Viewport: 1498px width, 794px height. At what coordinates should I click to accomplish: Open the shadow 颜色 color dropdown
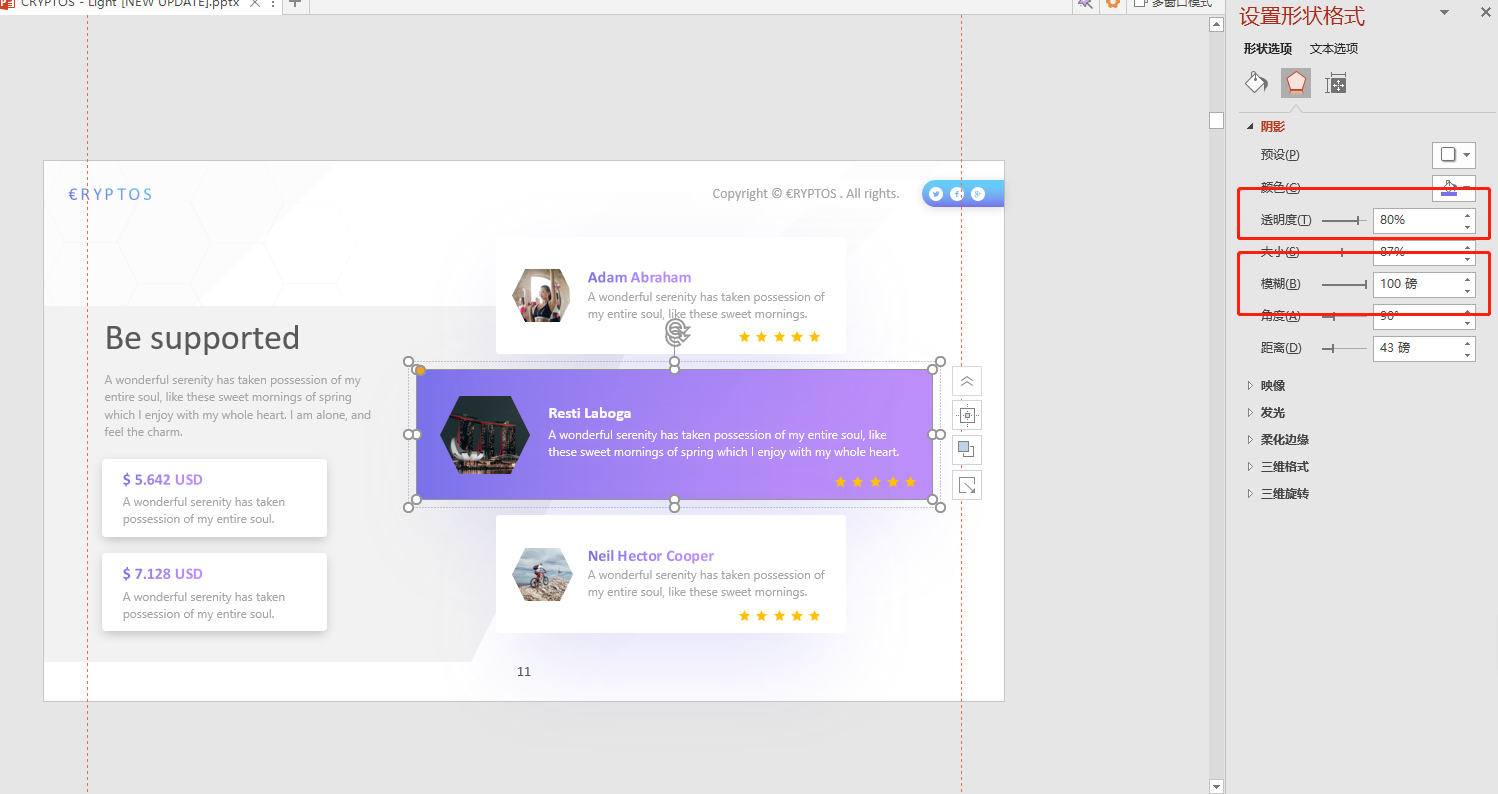tap(1454, 187)
